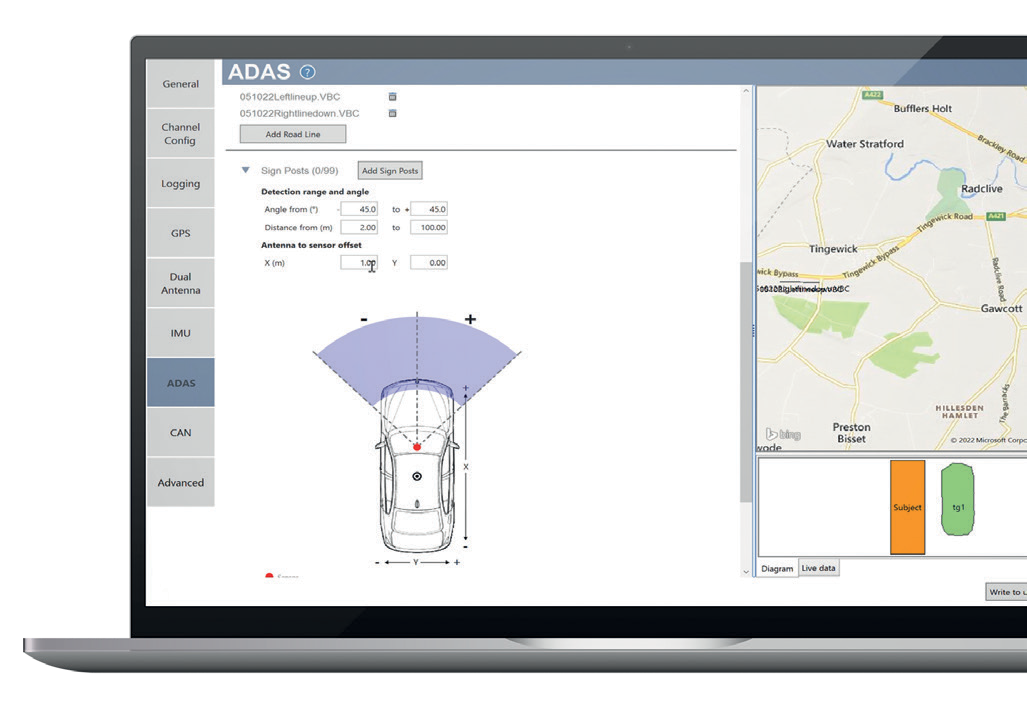Click the Y offset input field
Screen dimensions: 1027x716
point(429,263)
